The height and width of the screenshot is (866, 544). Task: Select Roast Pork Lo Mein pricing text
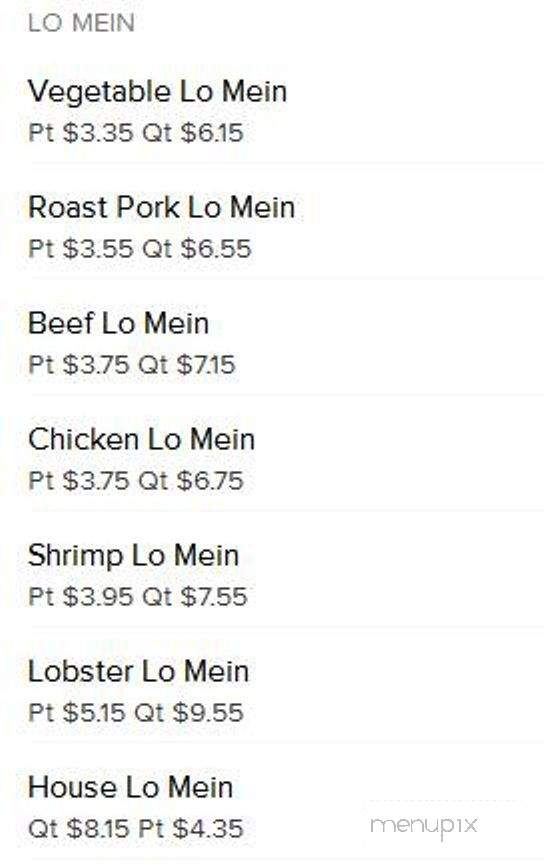(140, 249)
